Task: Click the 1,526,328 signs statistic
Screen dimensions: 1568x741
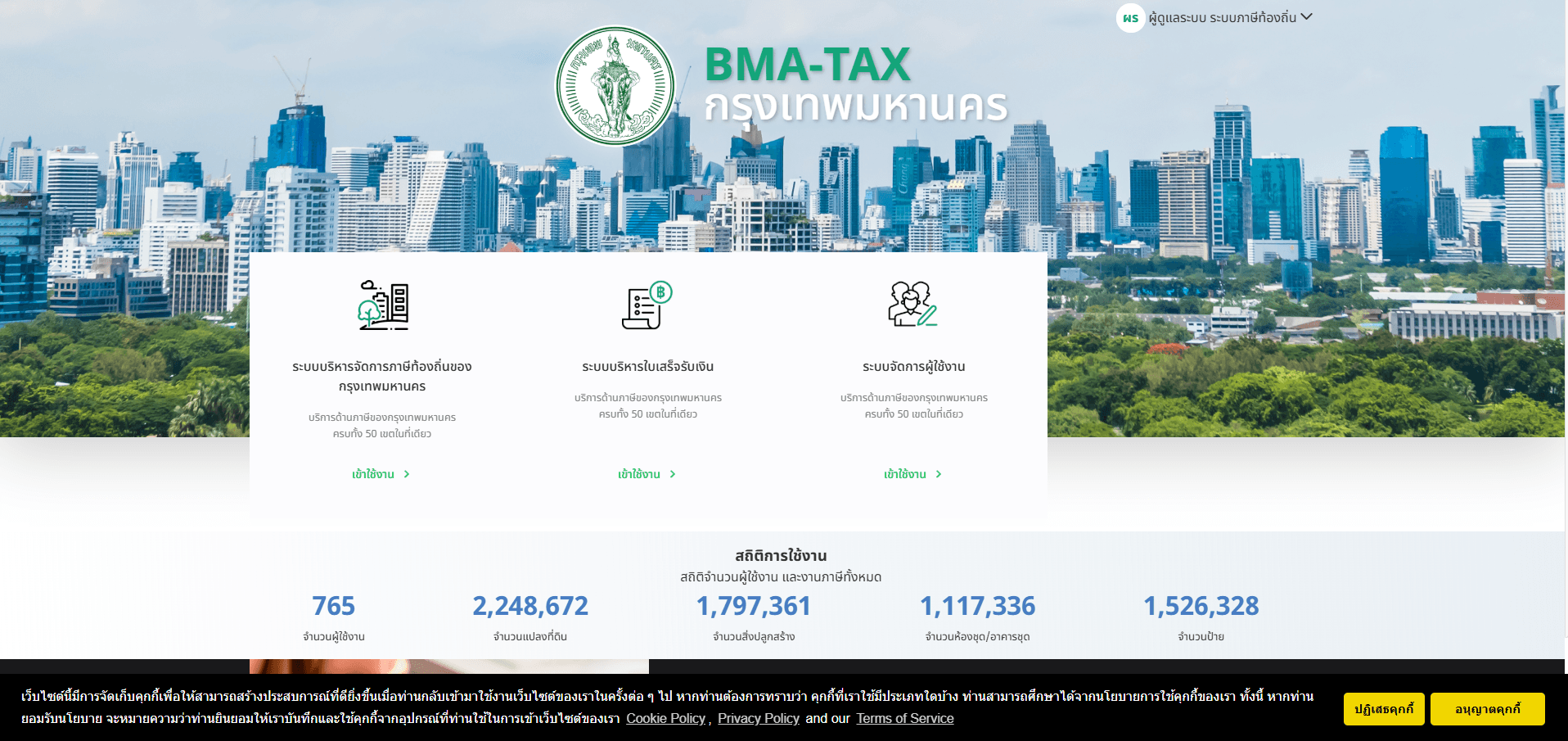Action: pos(1201,606)
